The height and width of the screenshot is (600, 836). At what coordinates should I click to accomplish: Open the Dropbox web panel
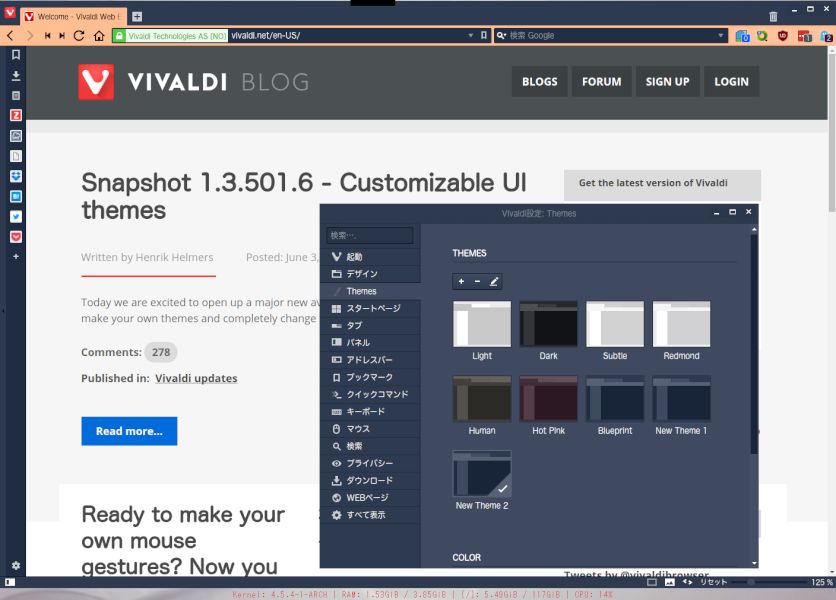[x=16, y=176]
